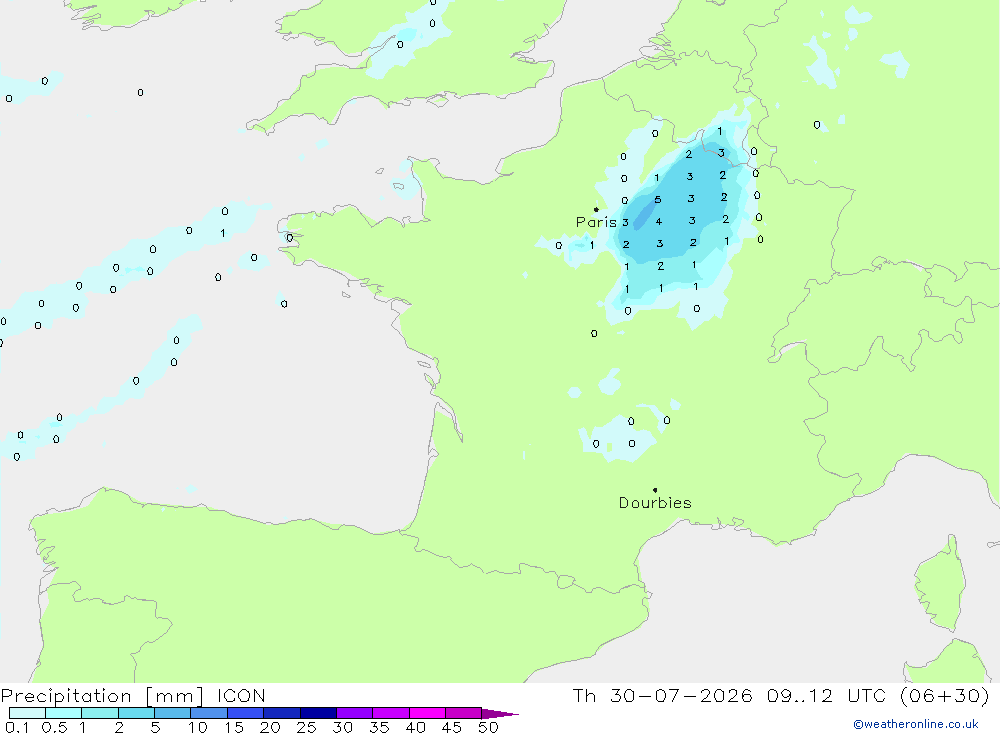Click the black Paris location dot
This screenshot has height=733, width=1000.
click(596, 209)
